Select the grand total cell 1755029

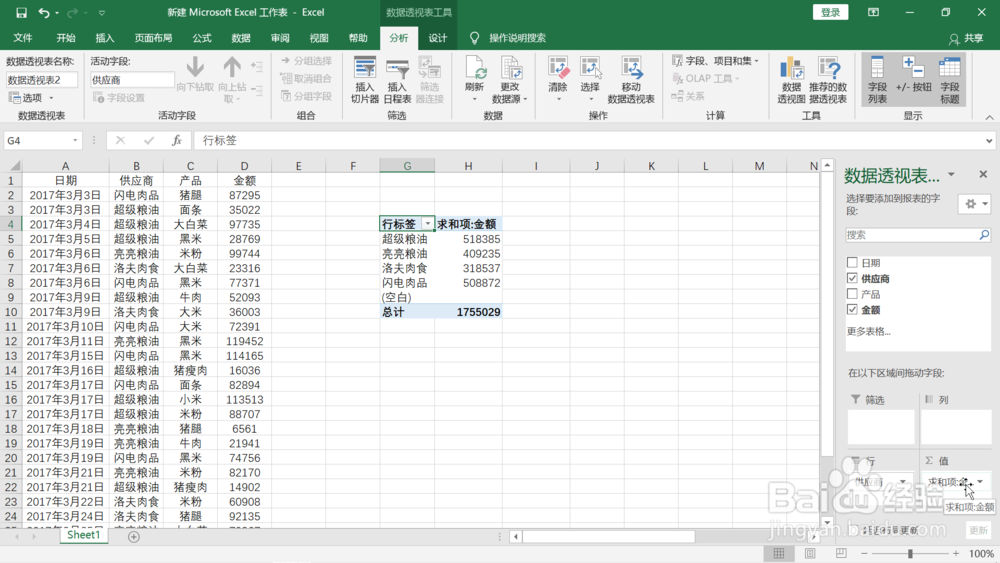click(468, 312)
